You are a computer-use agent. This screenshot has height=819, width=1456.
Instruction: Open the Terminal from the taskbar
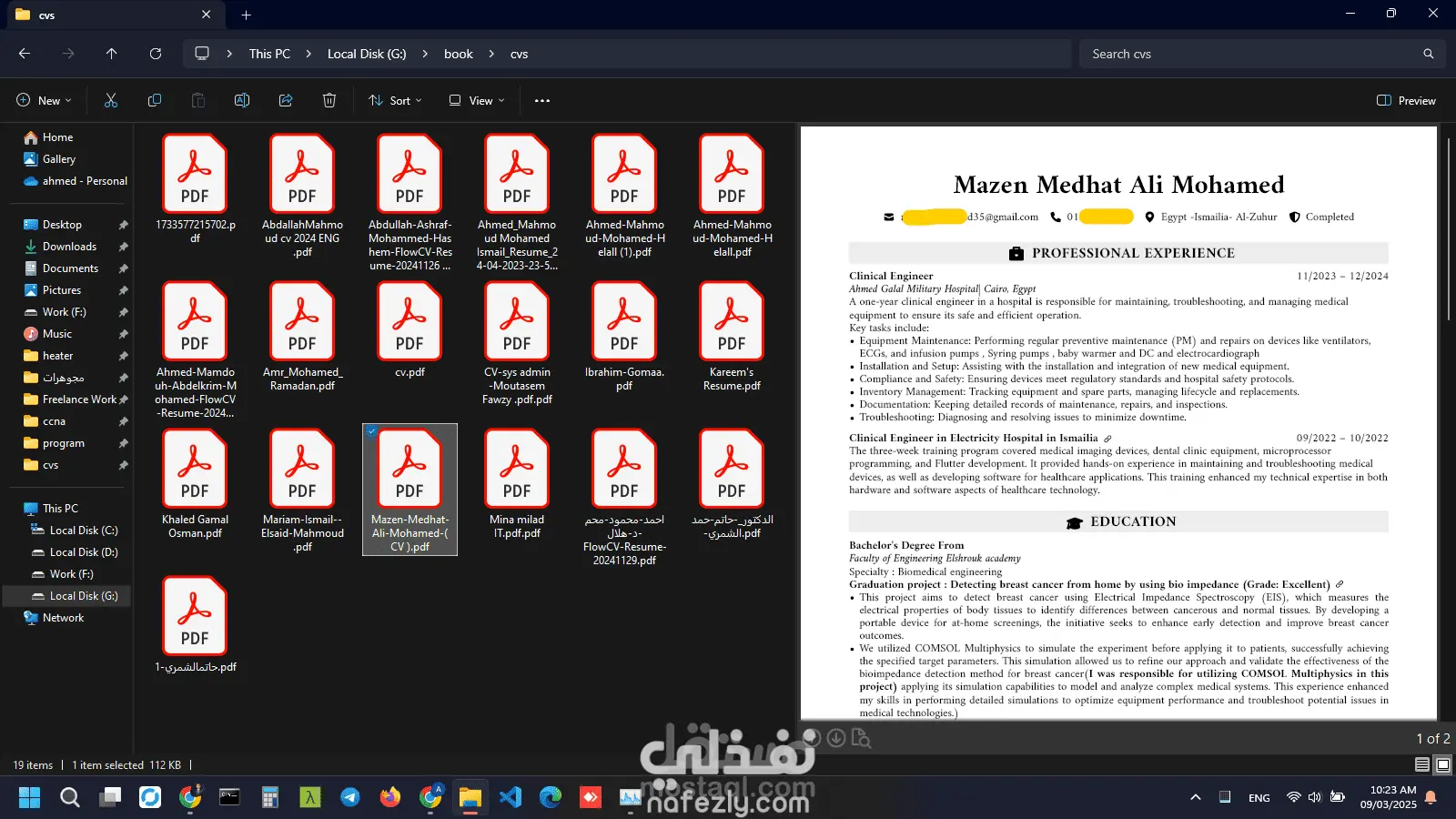230,797
